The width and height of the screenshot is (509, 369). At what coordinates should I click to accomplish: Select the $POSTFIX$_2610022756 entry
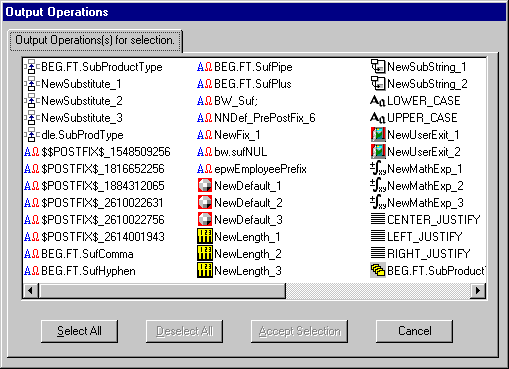click(103, 220)
